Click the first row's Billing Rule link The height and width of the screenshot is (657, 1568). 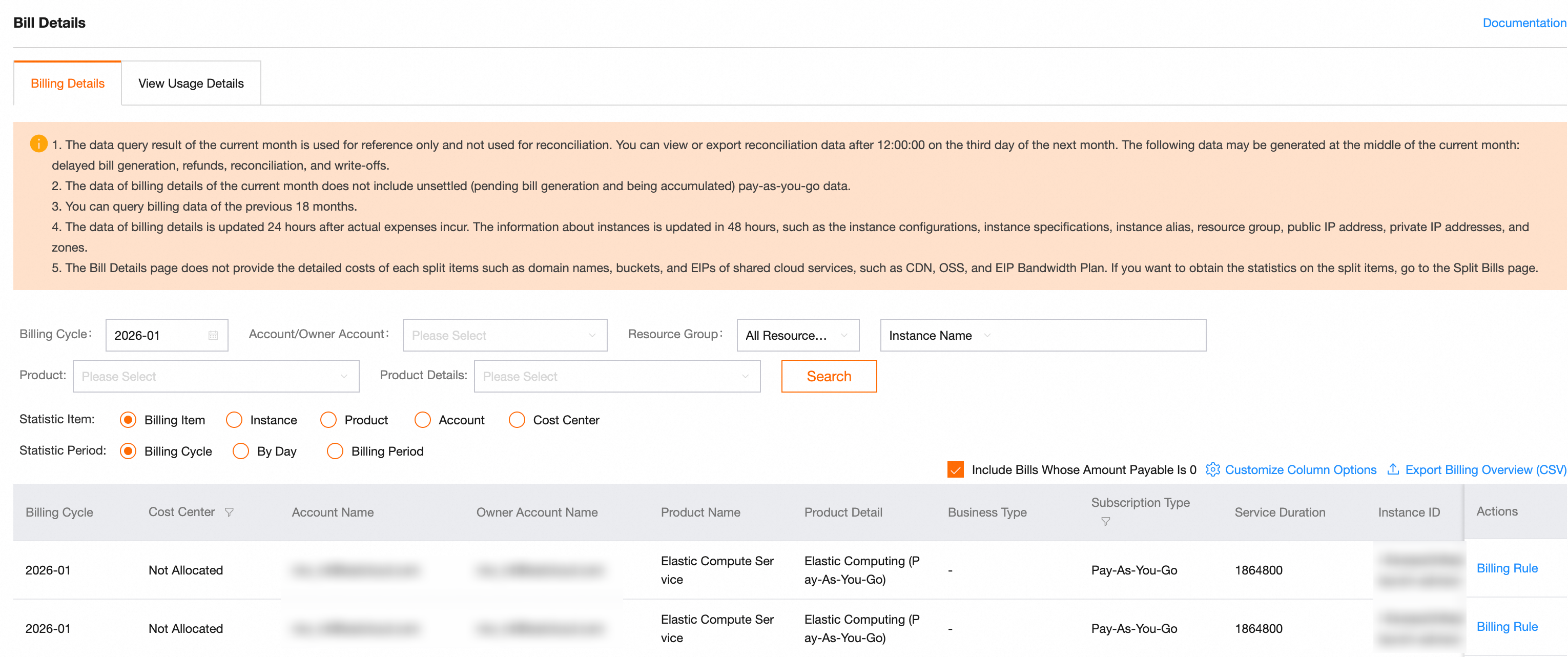pos(1507,568)
